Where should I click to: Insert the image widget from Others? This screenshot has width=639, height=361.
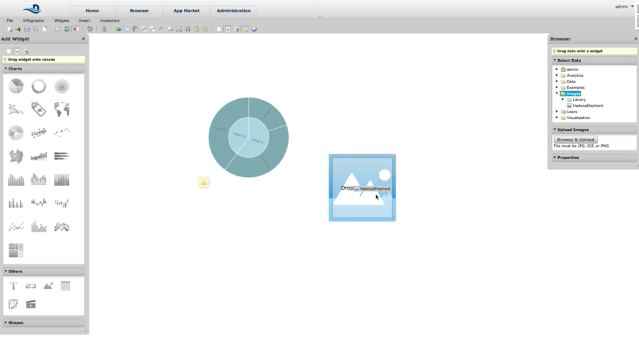tap(48, 286)
